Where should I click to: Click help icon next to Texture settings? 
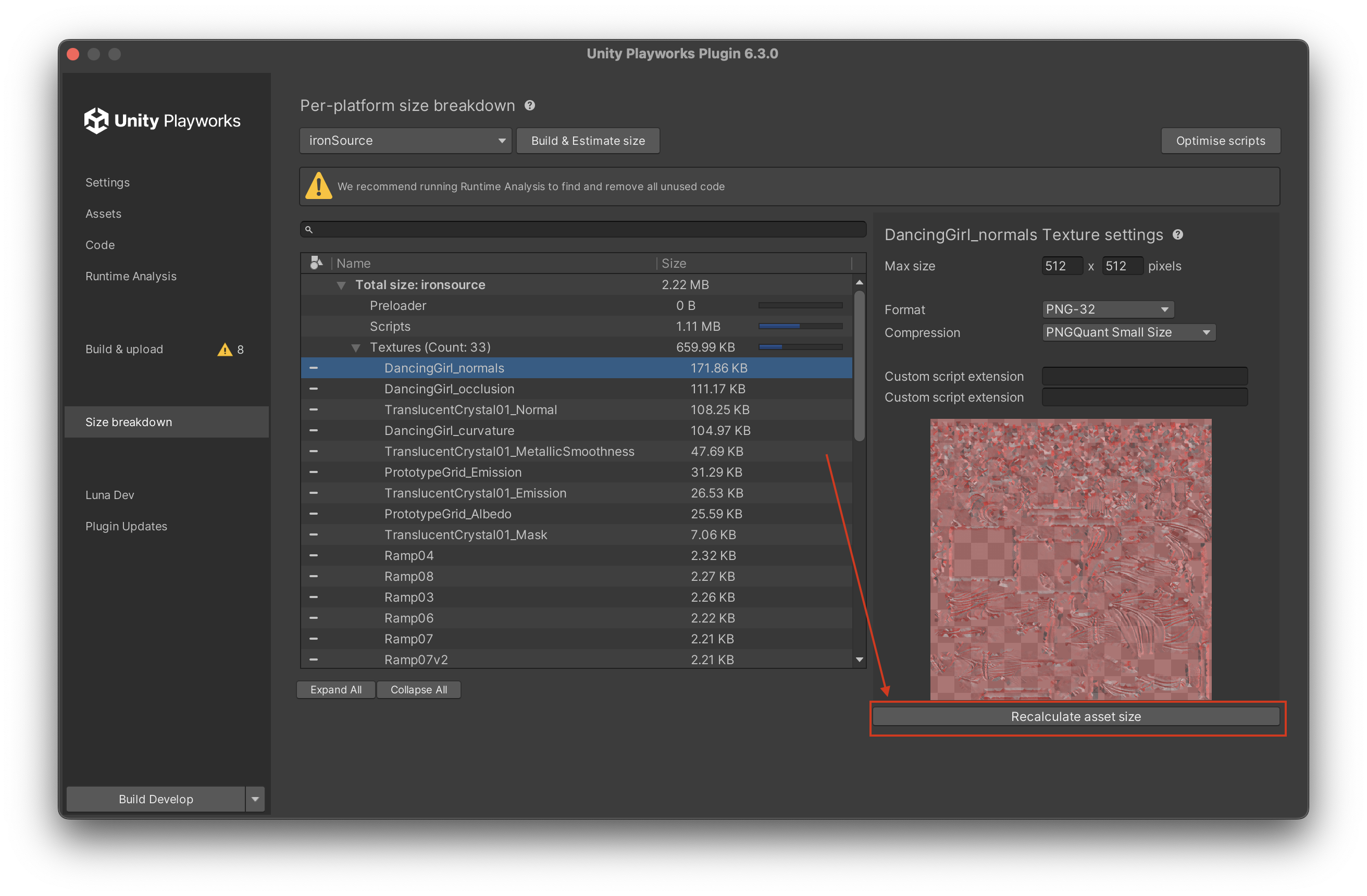[x=1177, y=235]
